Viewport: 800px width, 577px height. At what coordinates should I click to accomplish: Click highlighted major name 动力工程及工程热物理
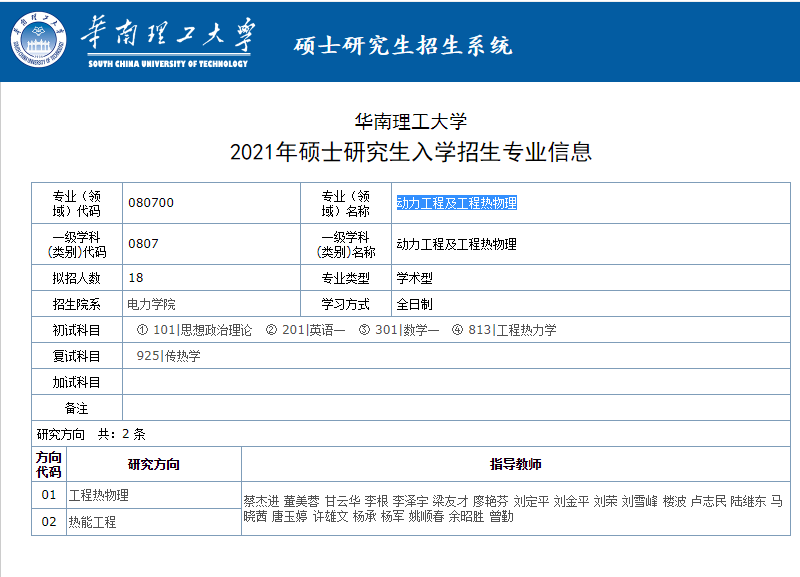click(x=457, y=203)
